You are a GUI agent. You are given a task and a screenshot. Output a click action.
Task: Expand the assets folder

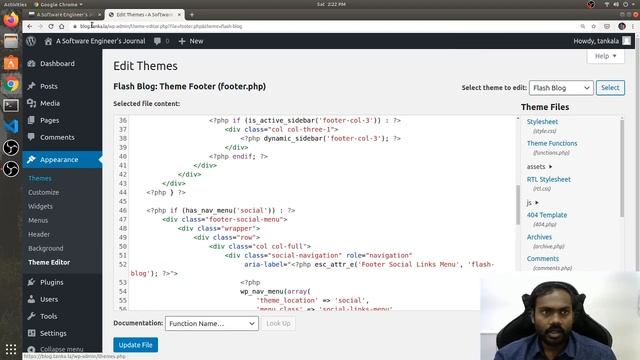539,167
